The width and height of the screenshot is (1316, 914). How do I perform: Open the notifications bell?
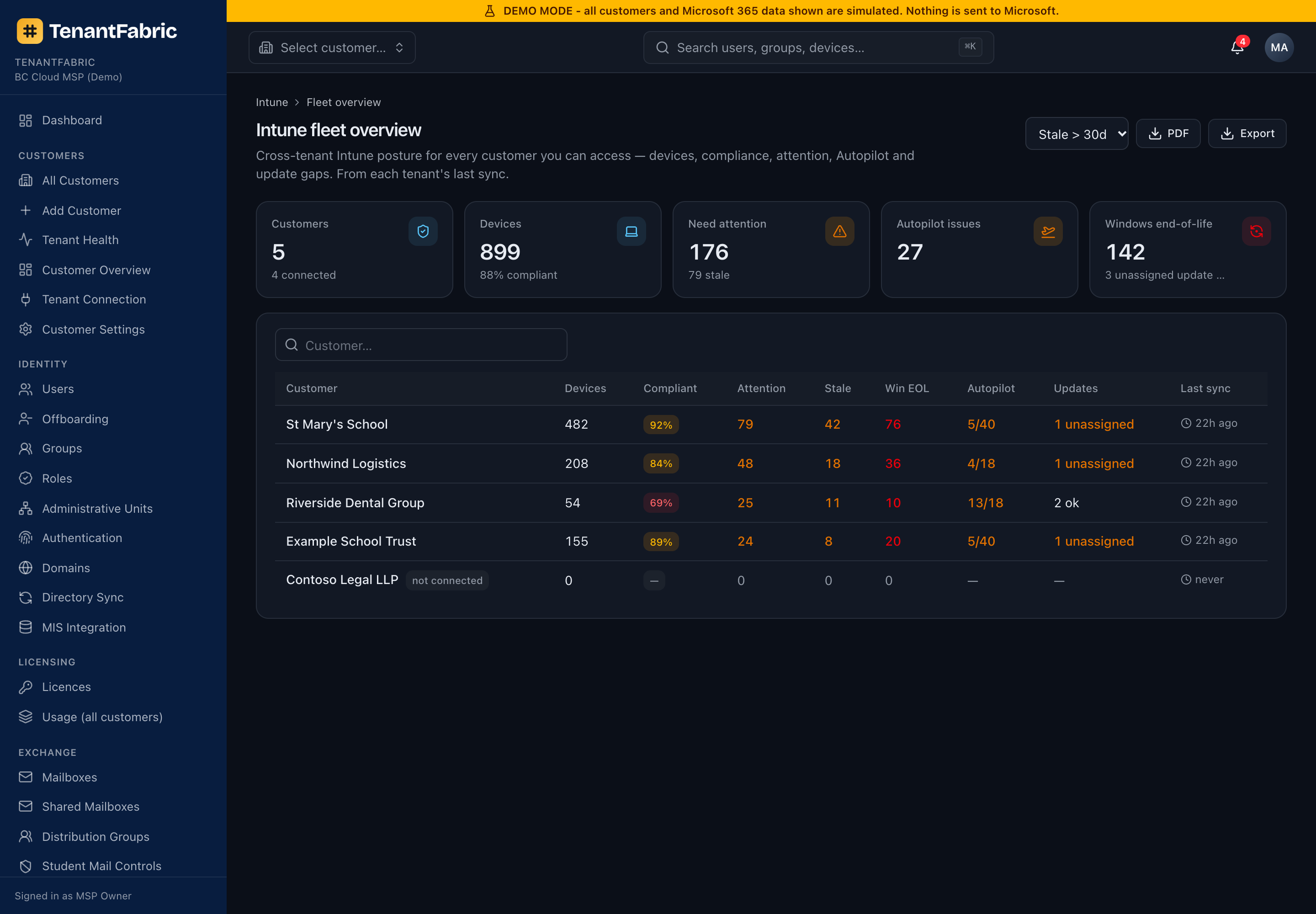point(1237,48)
